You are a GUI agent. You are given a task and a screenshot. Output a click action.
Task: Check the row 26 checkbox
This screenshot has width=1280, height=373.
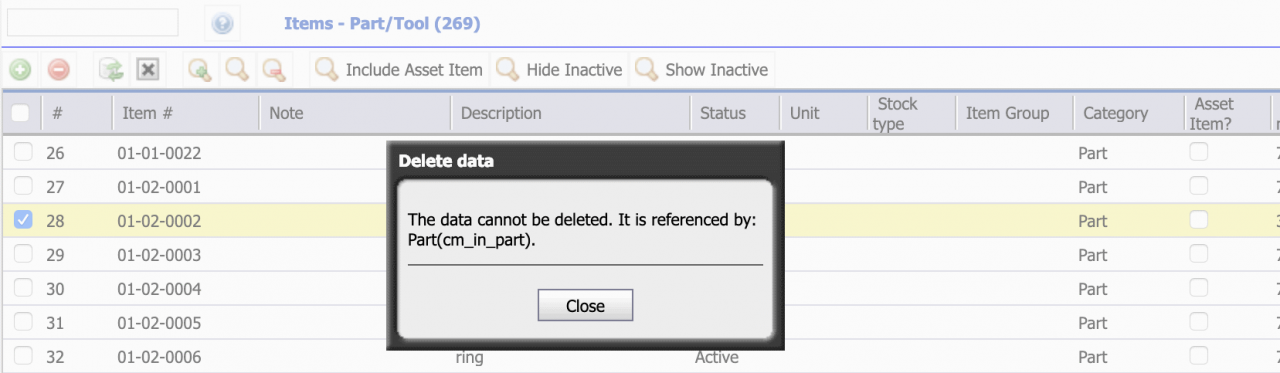click(23, 152)
